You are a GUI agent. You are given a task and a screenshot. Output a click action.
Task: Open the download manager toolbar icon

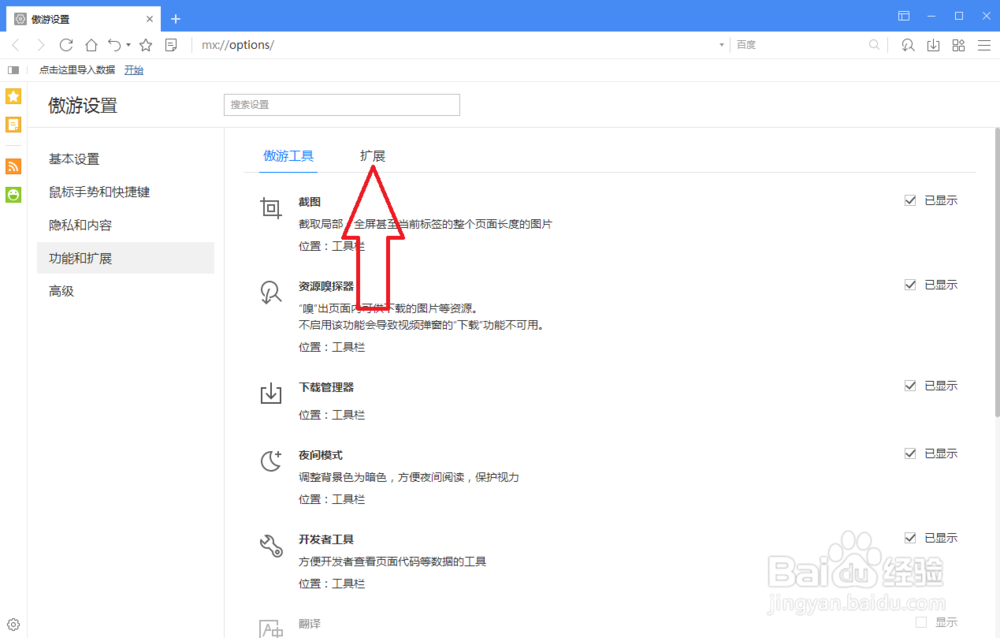(x=933, y=45)
